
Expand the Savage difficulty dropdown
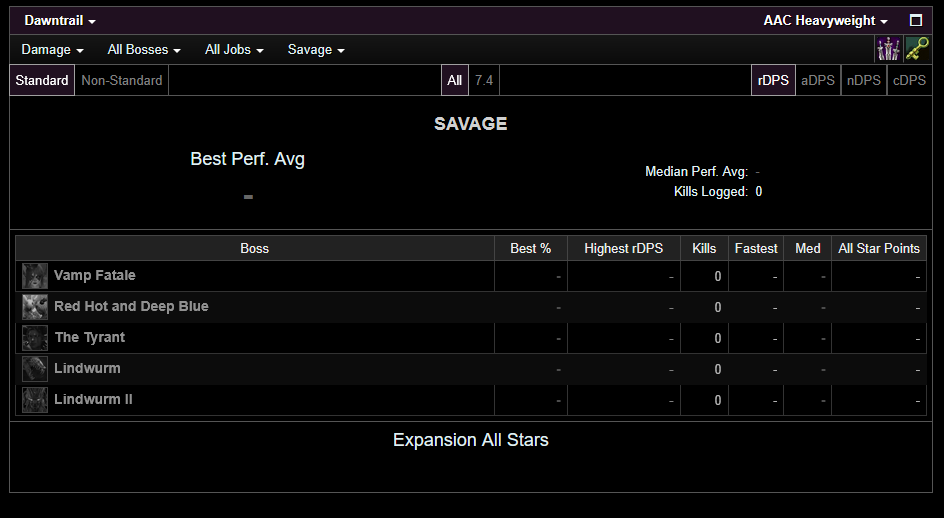point(316,49)
